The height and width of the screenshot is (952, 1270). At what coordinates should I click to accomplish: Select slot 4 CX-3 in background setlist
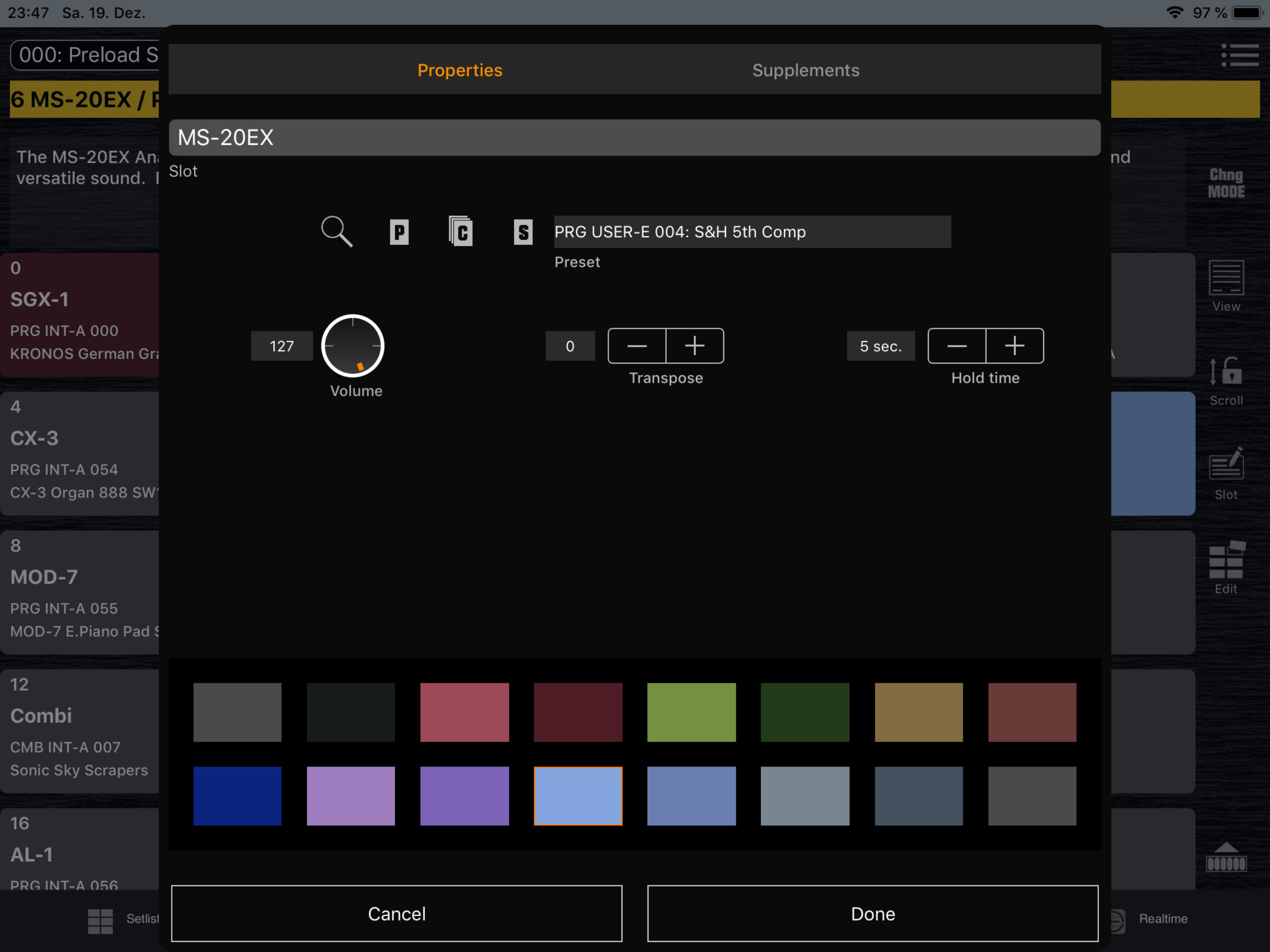click(x=80, y=454)
